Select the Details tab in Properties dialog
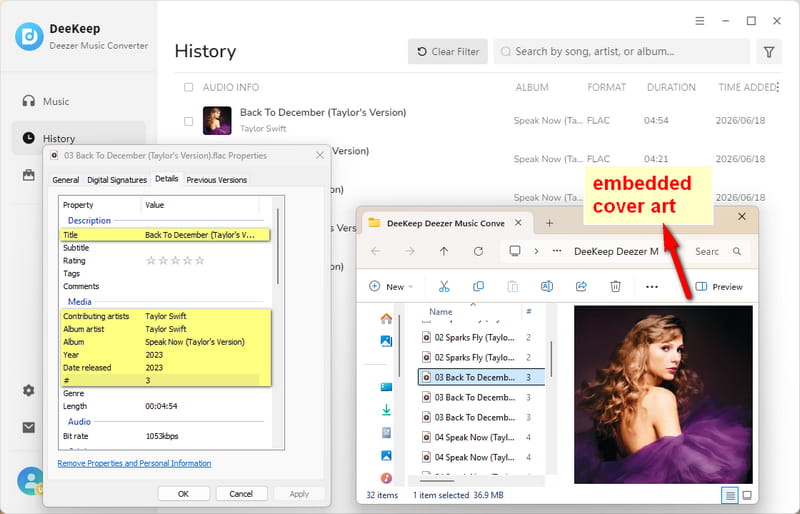This screenshot has width=800, height=514. tap(167, 179)
